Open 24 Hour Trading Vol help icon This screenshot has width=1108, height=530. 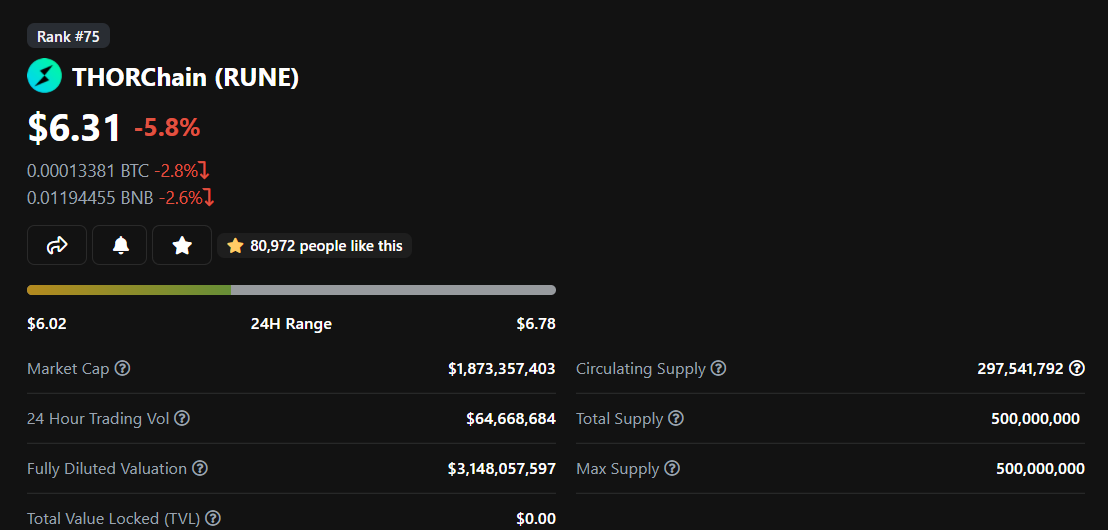[182, 418]
